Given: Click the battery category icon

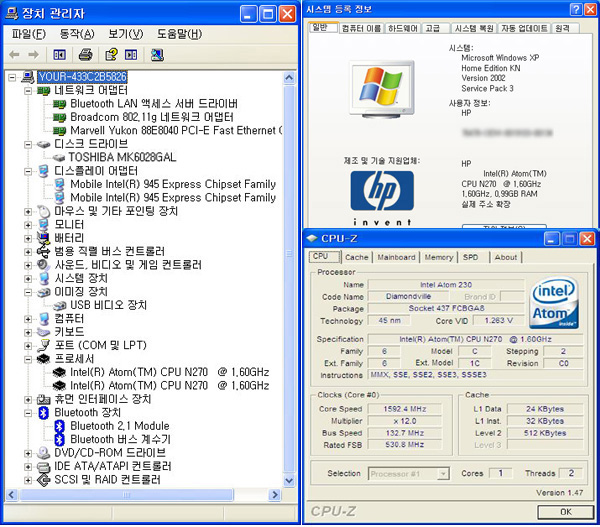Looking at the screenshot, I should tap(44, 238).
